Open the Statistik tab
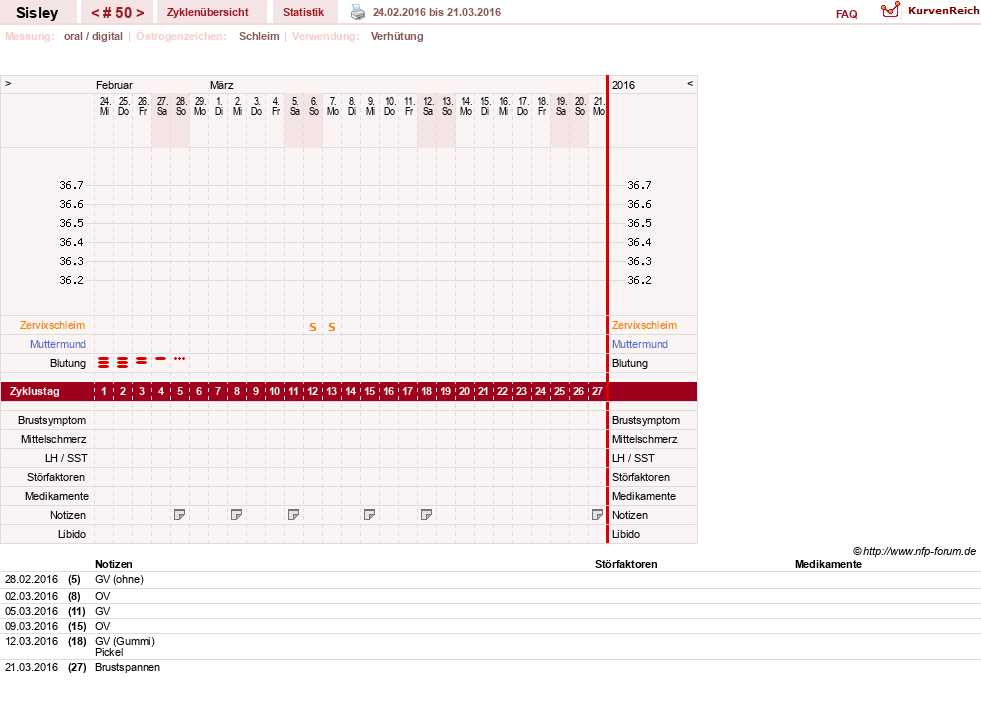The width and height of the screenshot is (981, 717). pyautogui.click(x=303, y=13)
